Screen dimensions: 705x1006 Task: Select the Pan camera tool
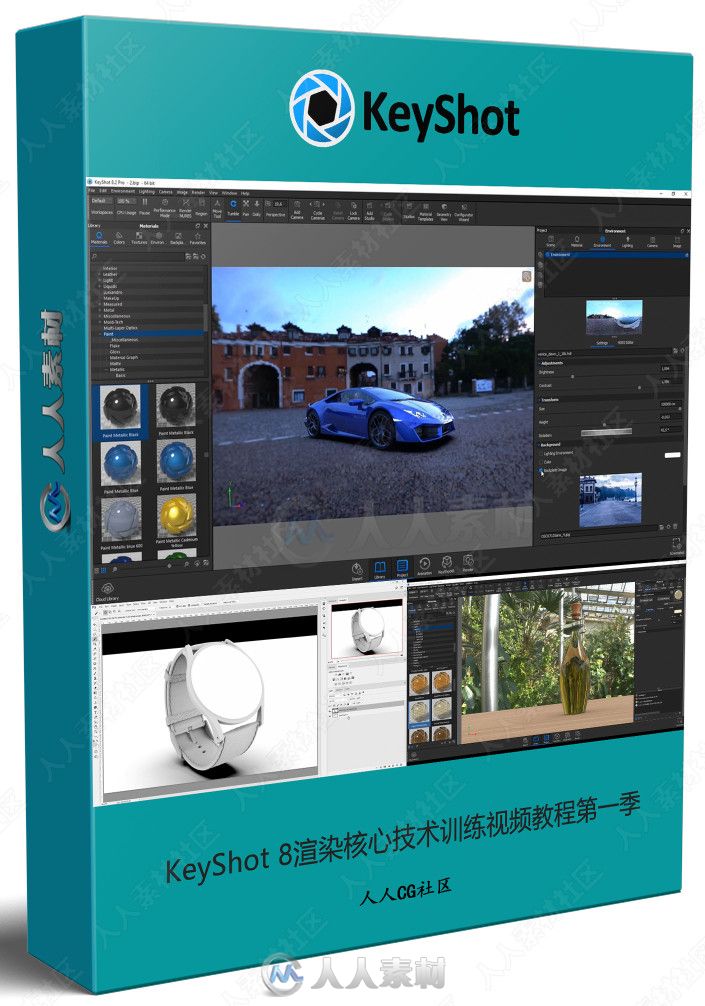246,208
